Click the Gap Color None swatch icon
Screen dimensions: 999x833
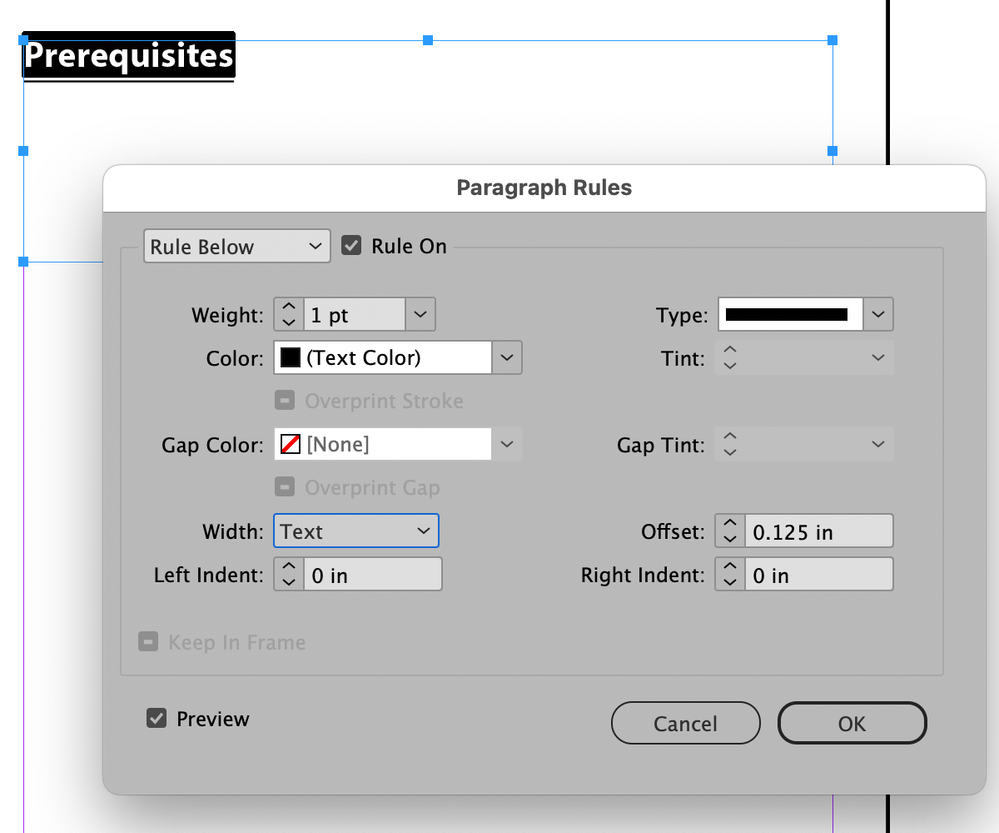click(291, 444)
